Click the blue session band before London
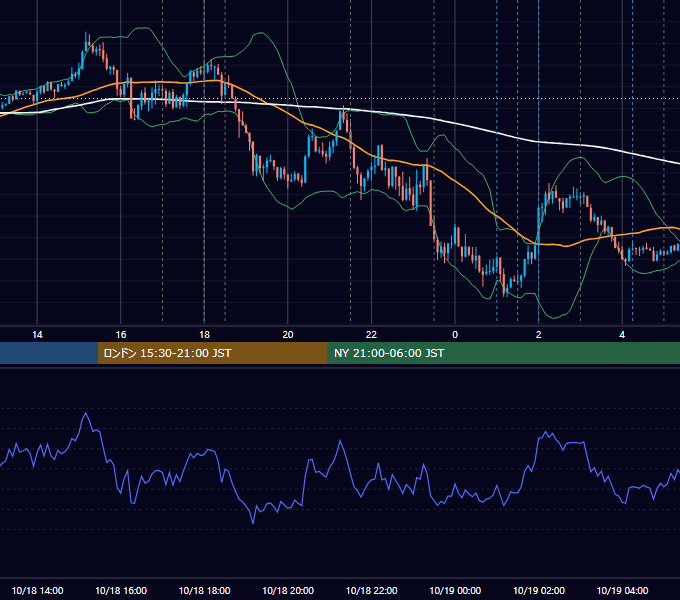The image size is (680, 600). coord(49,353)
